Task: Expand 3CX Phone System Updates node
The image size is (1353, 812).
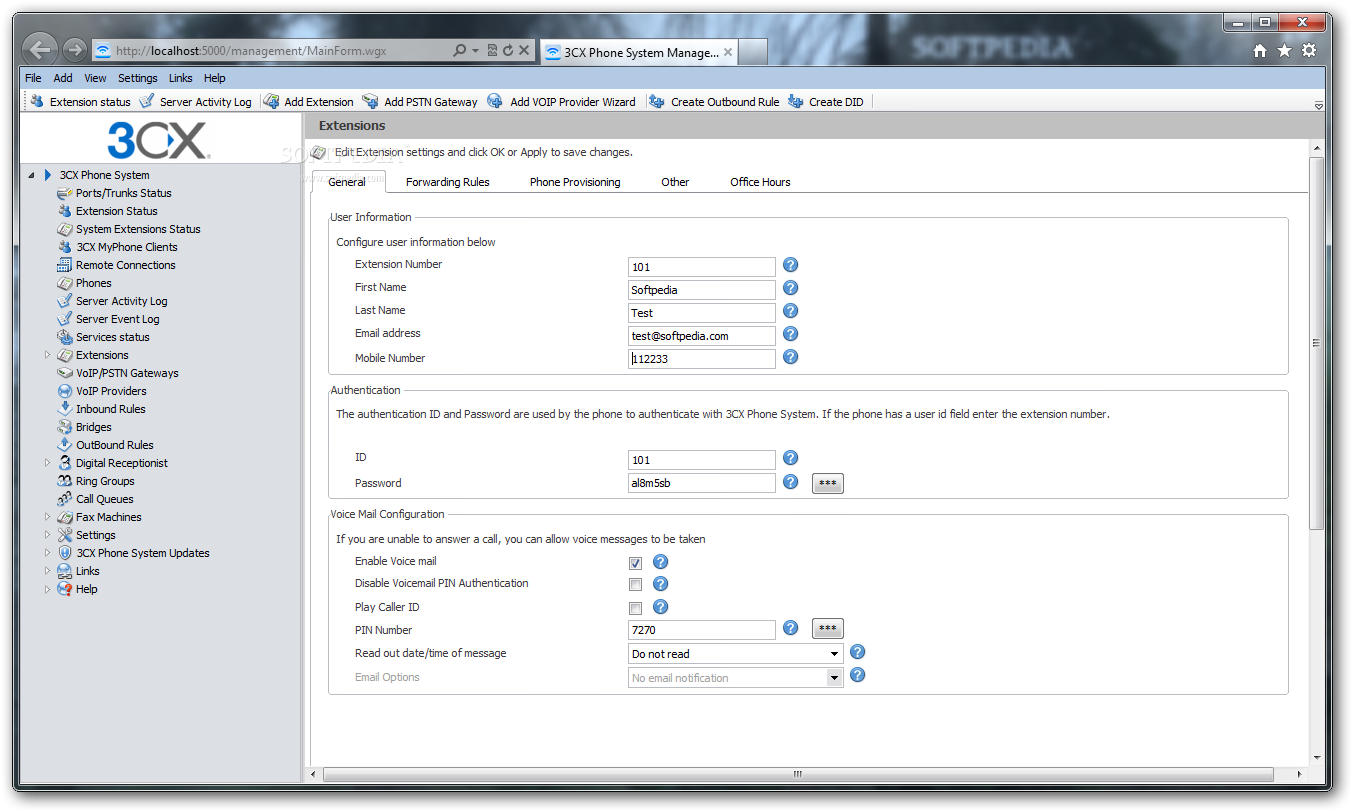Action: click(47, 553)
